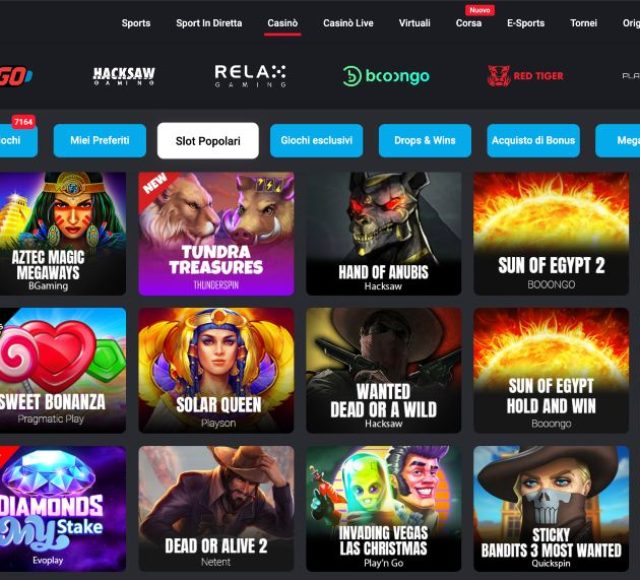Filter by Drops & Wins category

[425, 140]
